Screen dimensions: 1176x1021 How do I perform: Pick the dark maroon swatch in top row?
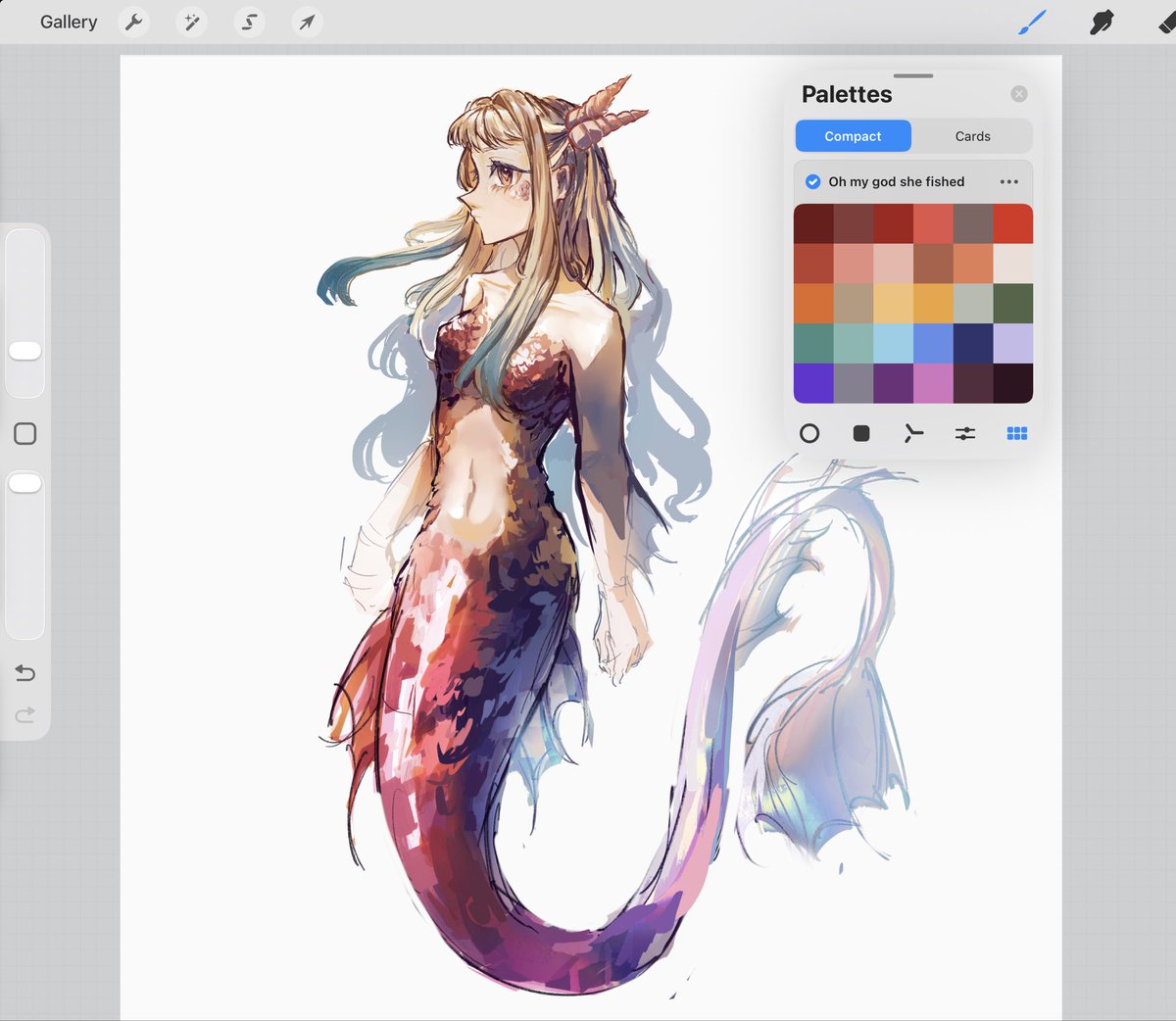[813, 223]
